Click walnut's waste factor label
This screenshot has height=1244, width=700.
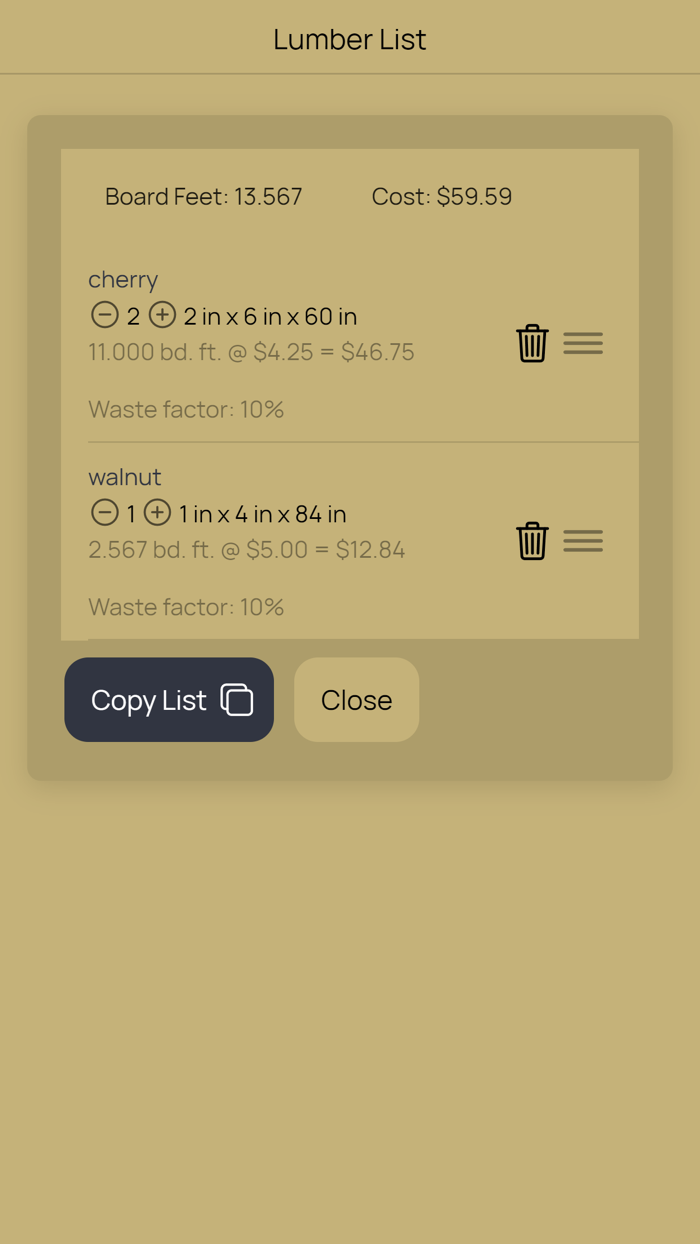click(x=185, y=607)
